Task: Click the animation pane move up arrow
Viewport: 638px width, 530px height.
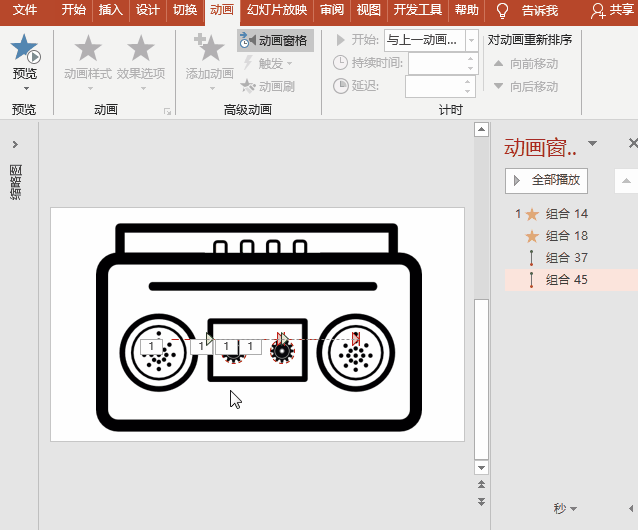Action: [626, 181]
